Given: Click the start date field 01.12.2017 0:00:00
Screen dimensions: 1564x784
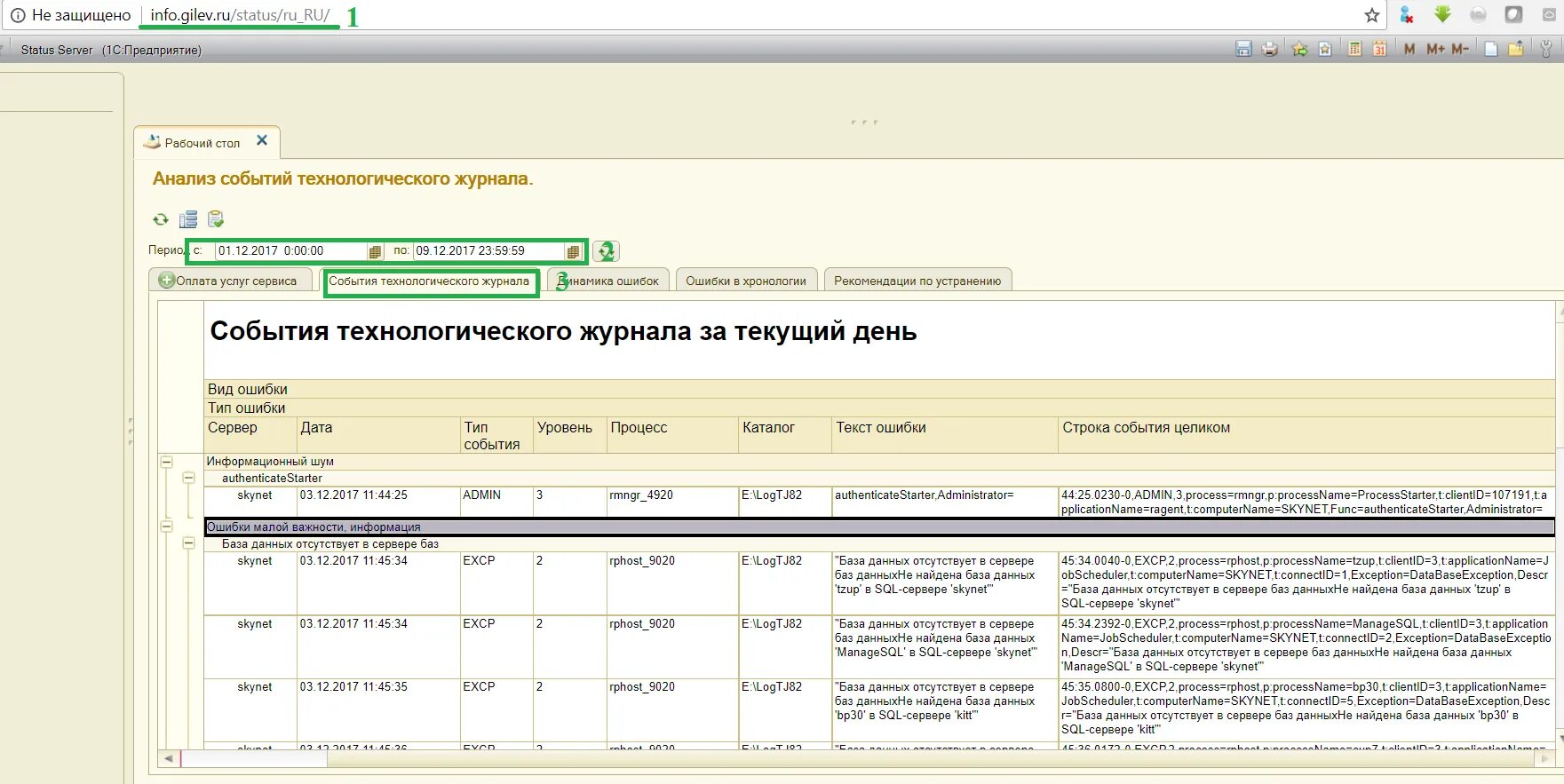Looking at the screenshot, I should [x=291, y=251].
